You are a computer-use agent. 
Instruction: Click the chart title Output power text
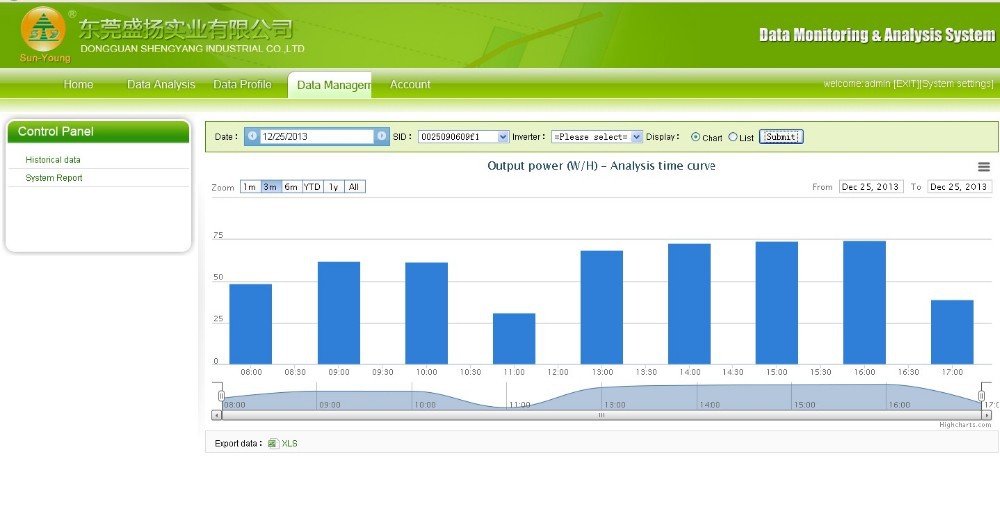pyautogui.click(x=601, y=166)
